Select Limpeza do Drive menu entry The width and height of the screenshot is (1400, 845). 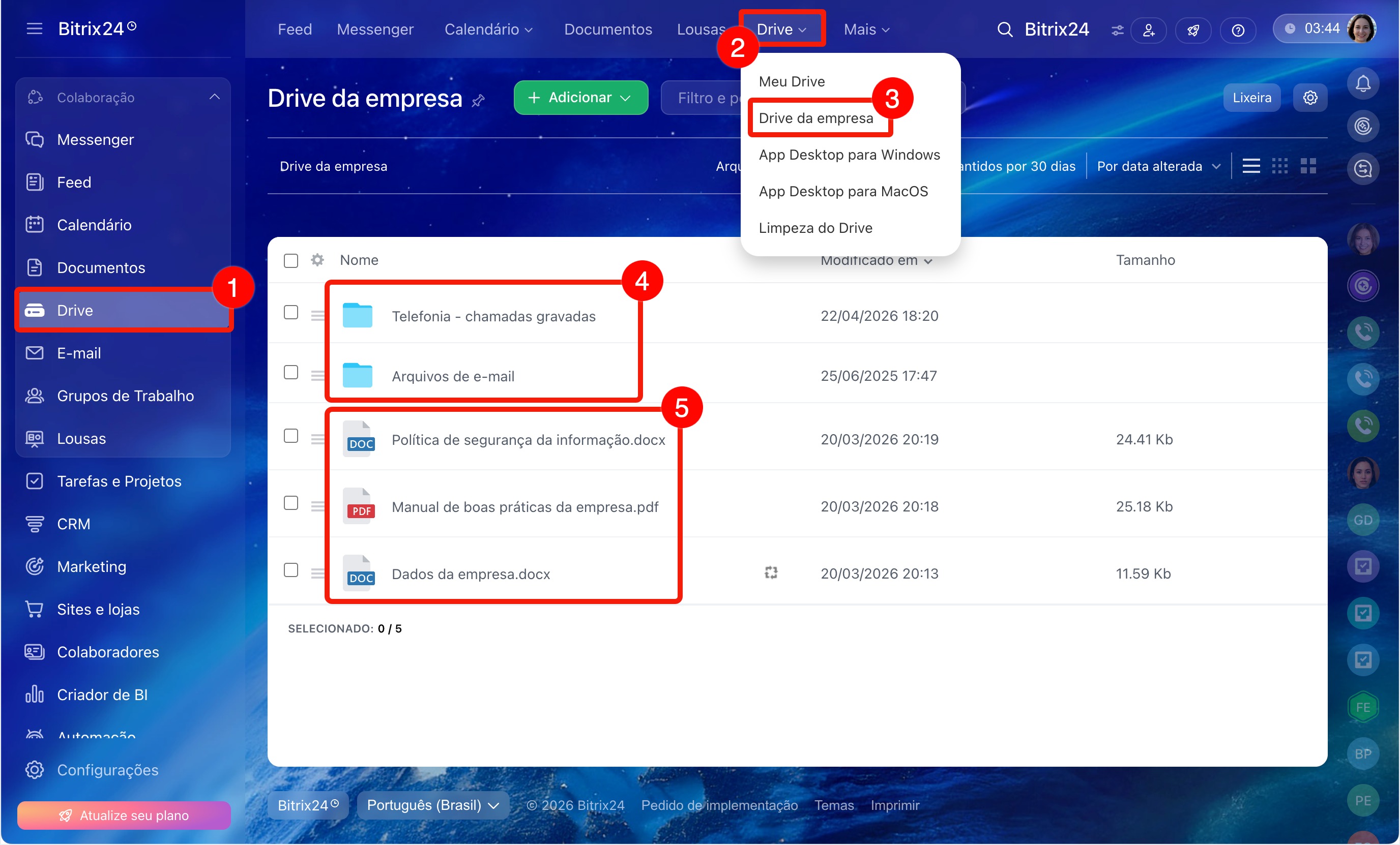pyautogui.click(x=815, y=228)
